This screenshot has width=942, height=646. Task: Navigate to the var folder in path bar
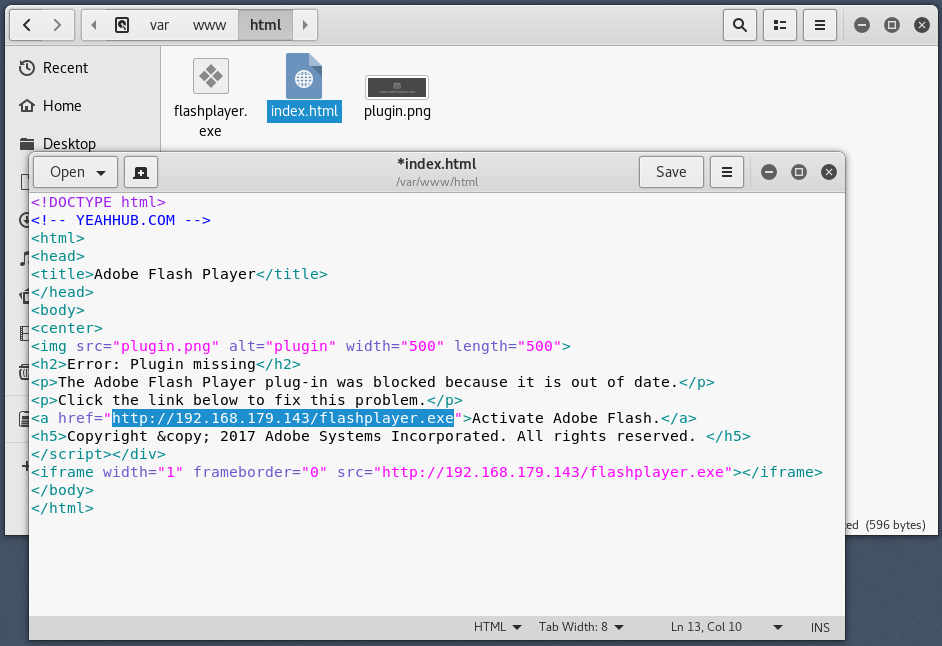(x=159, y=25)
